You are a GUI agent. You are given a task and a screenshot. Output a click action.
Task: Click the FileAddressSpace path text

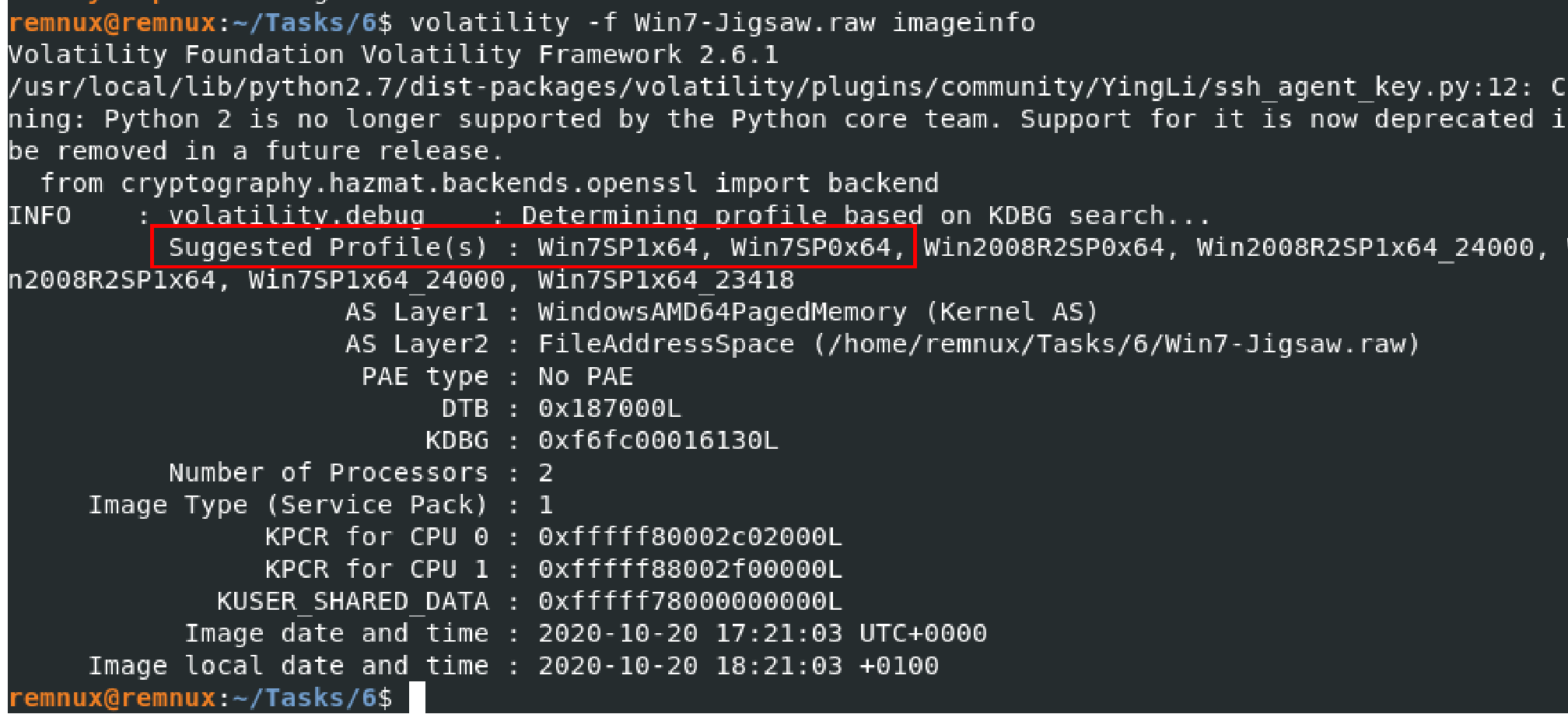click(x=979, y=344)
